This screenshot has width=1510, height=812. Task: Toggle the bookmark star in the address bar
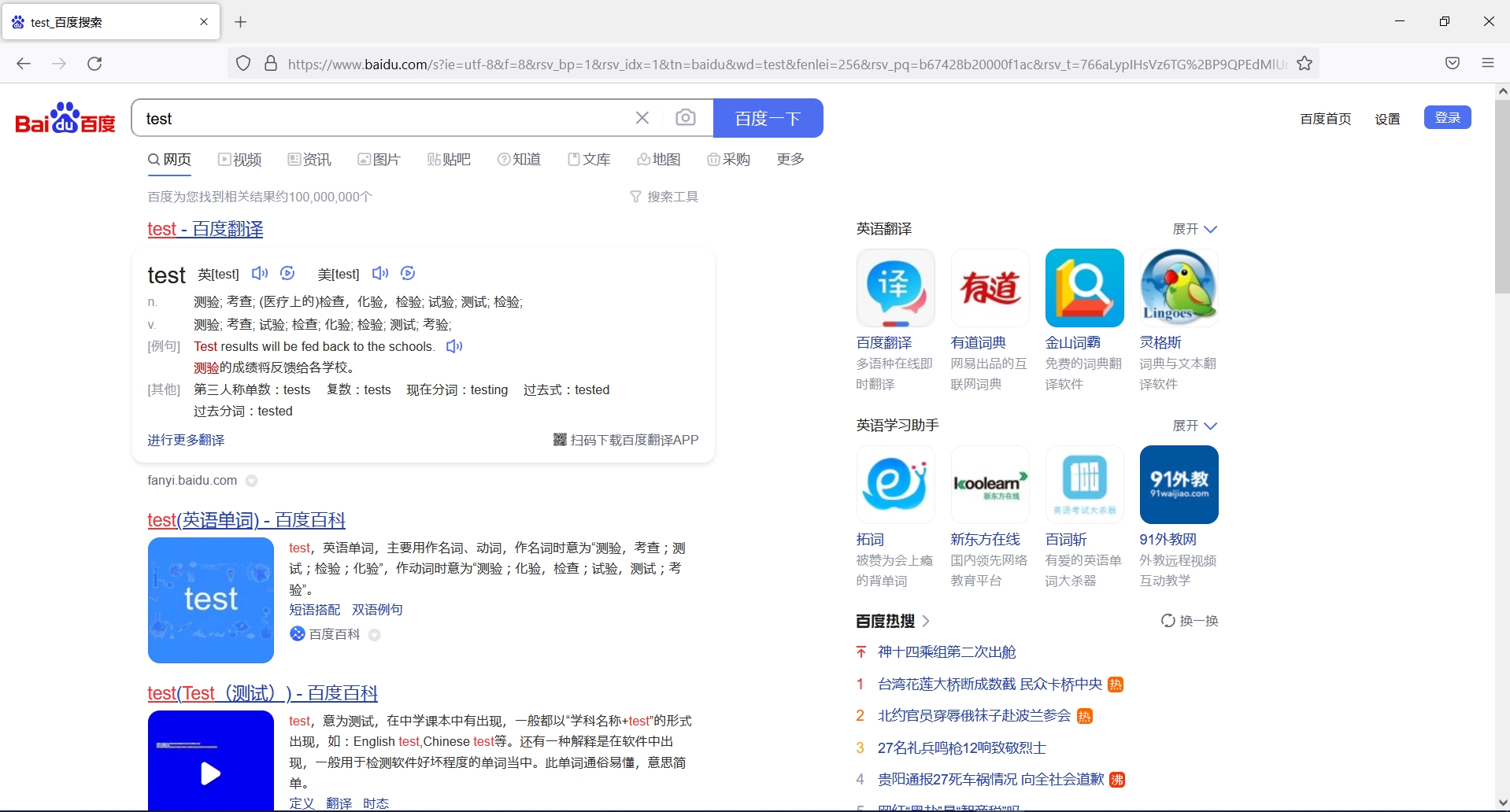(1304, 63)
